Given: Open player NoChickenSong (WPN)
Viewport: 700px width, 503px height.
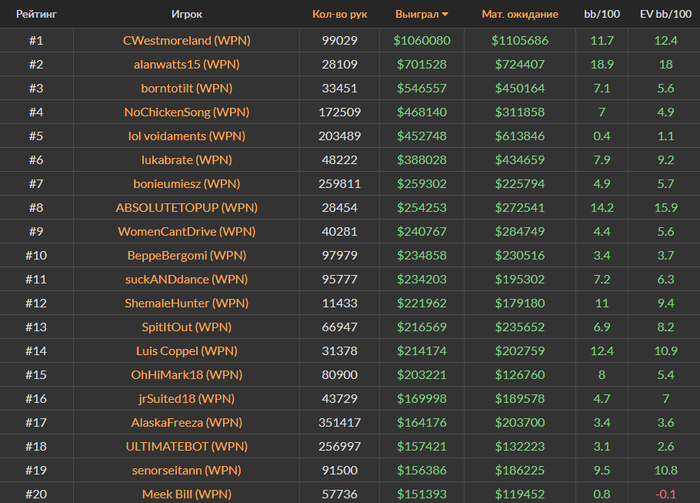Looking at the screenshot, I should [187, 112].
